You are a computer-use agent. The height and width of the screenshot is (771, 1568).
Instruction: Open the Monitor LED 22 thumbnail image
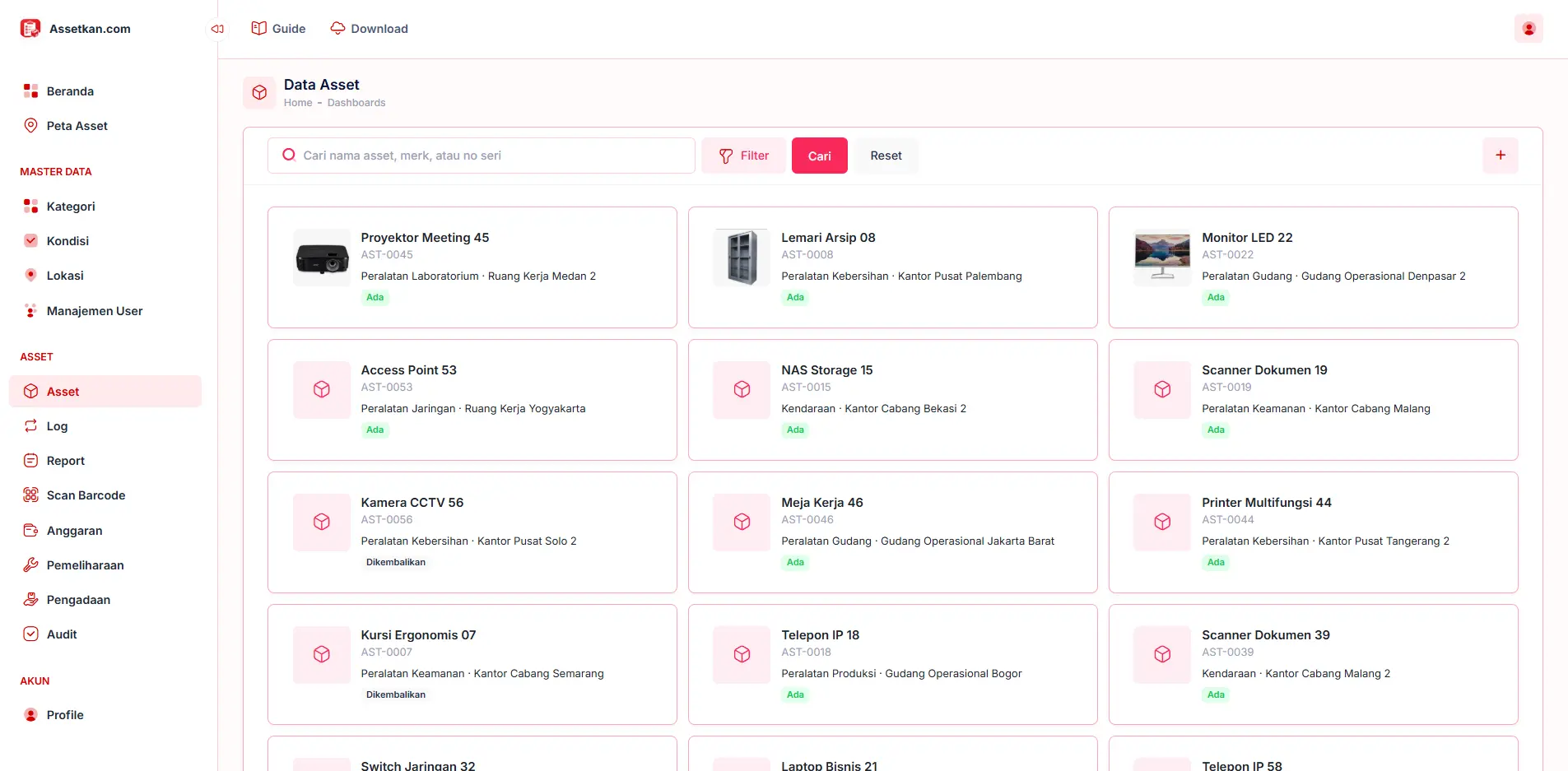pyautogui.click(x=1162, y=258)
